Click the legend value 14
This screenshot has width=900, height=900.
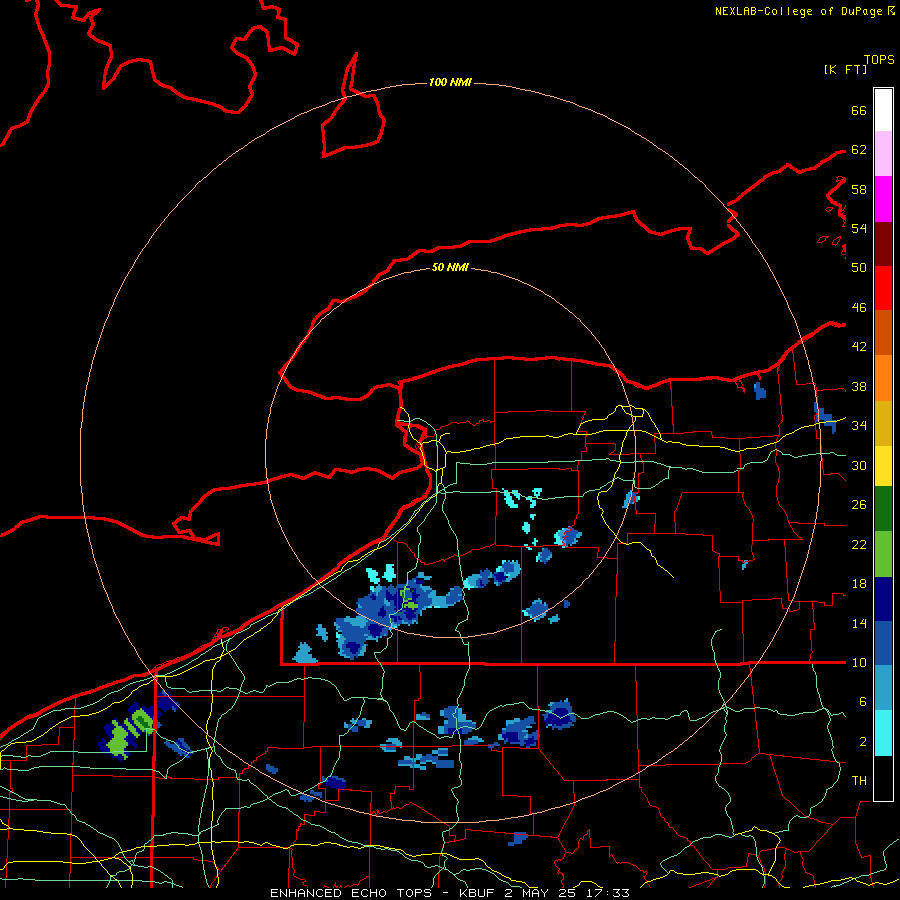click(859, 623)
